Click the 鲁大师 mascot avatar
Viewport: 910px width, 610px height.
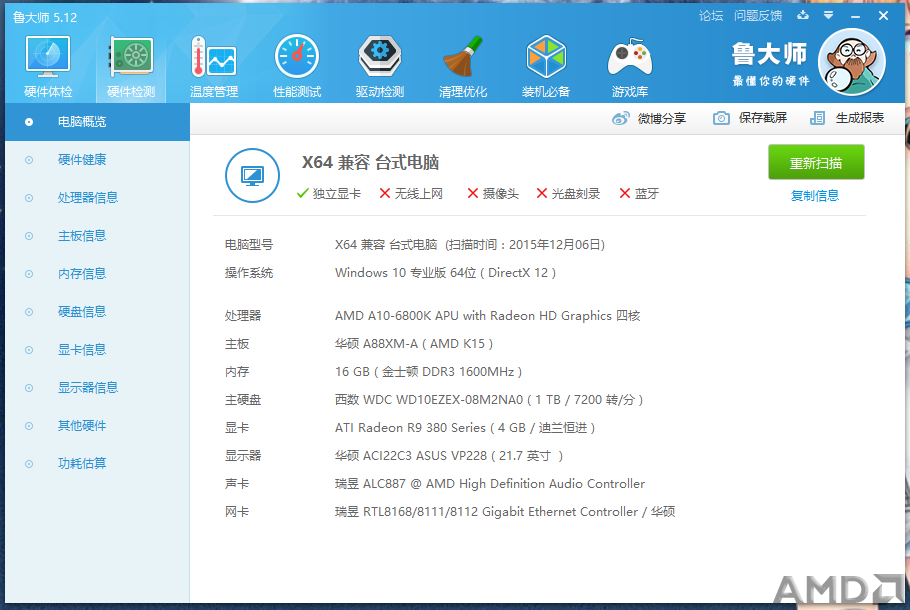point(851,62)
